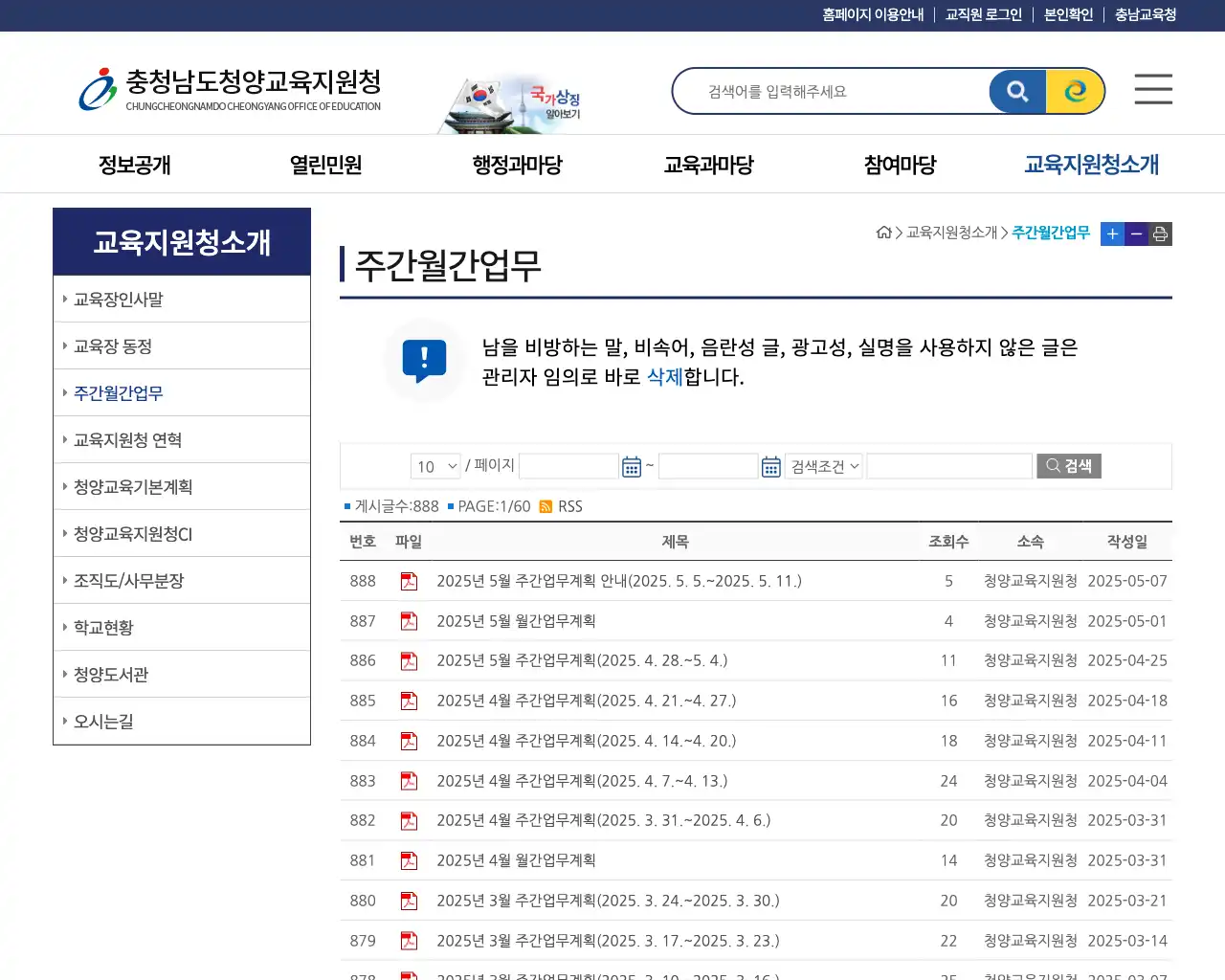The height and width of the screenshot is (980, 1225).
Task: Click the 검색 button in board filter
Action: click(x=1069, y=466)
